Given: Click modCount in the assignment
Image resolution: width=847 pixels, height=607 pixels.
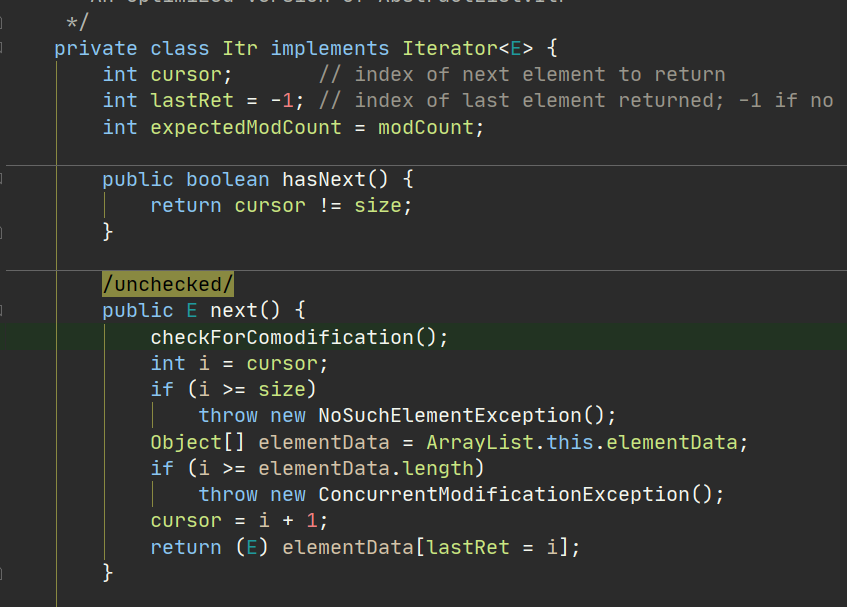Looking at the screenshot, I should click(x=425, y=127).
